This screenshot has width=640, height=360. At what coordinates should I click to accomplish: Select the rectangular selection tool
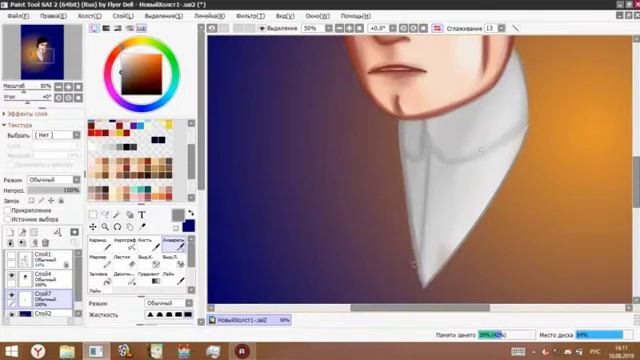[93, 215]
